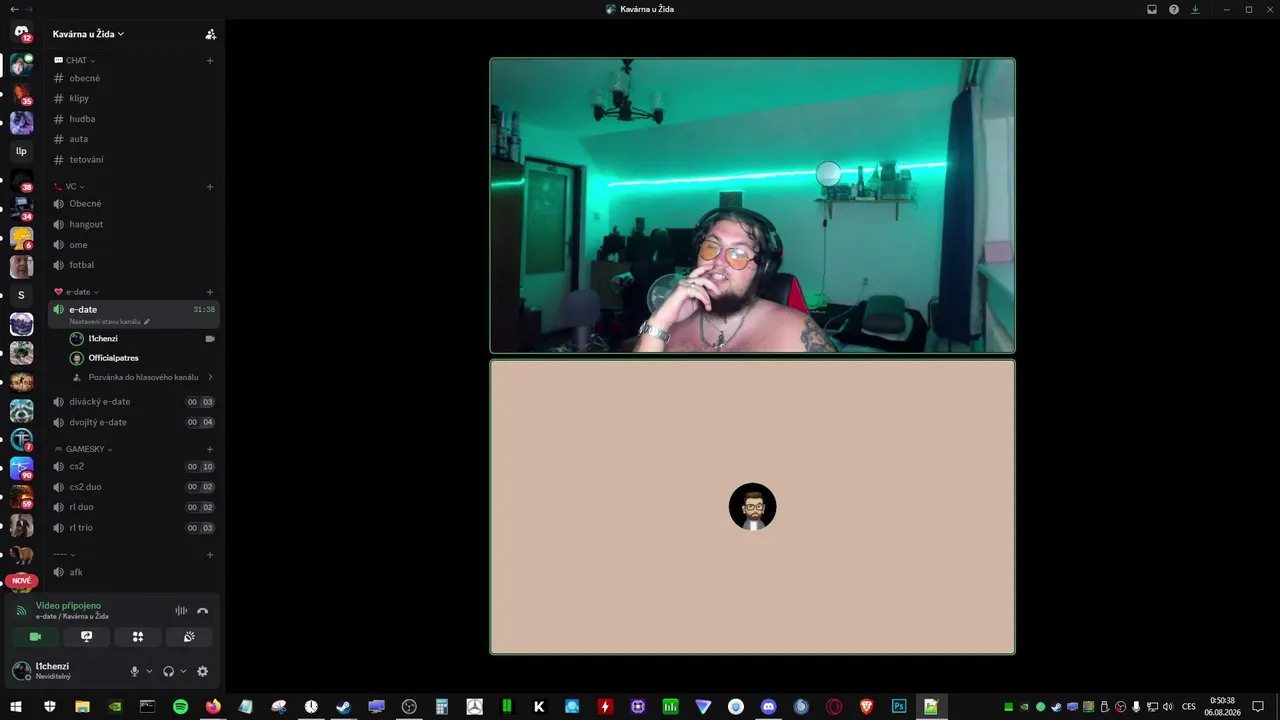The height and width of the screenshot is (720, 1280).
Task: Open noise suppression waveform icon
Action: pos(181,611)
